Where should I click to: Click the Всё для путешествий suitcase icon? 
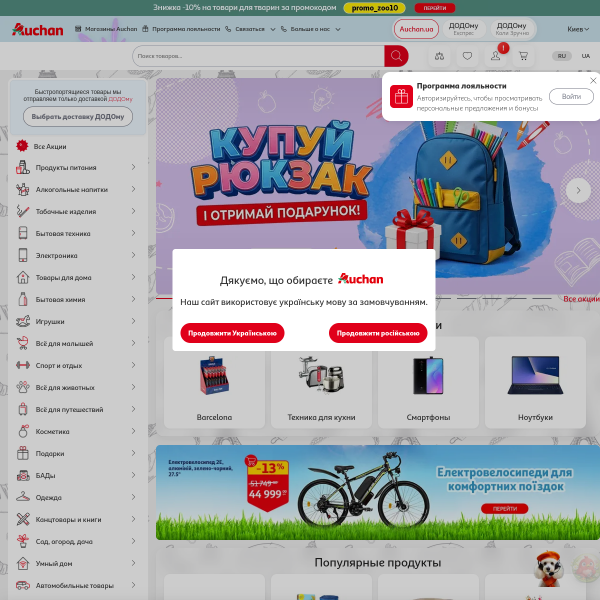click(23, 409)
